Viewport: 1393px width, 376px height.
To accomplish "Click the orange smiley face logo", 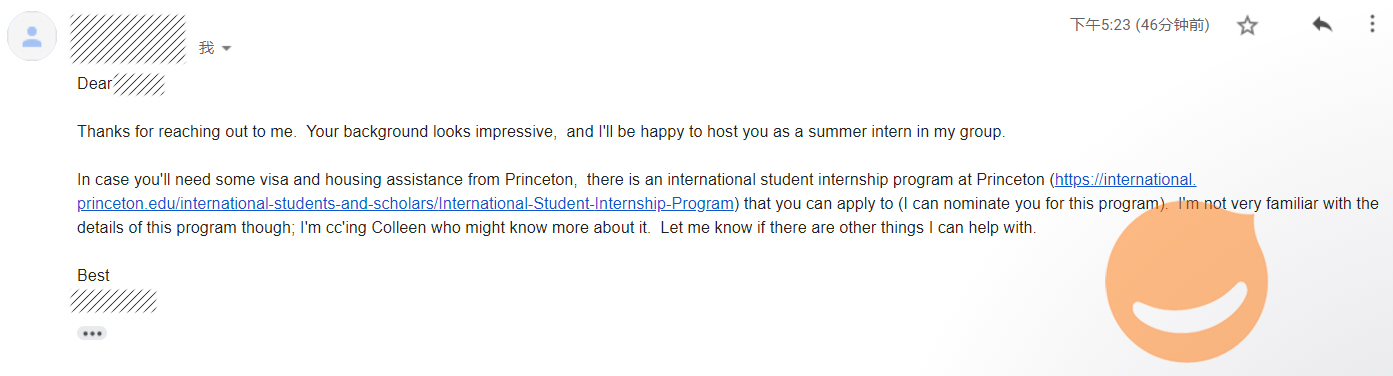I will coord(1187,276).
